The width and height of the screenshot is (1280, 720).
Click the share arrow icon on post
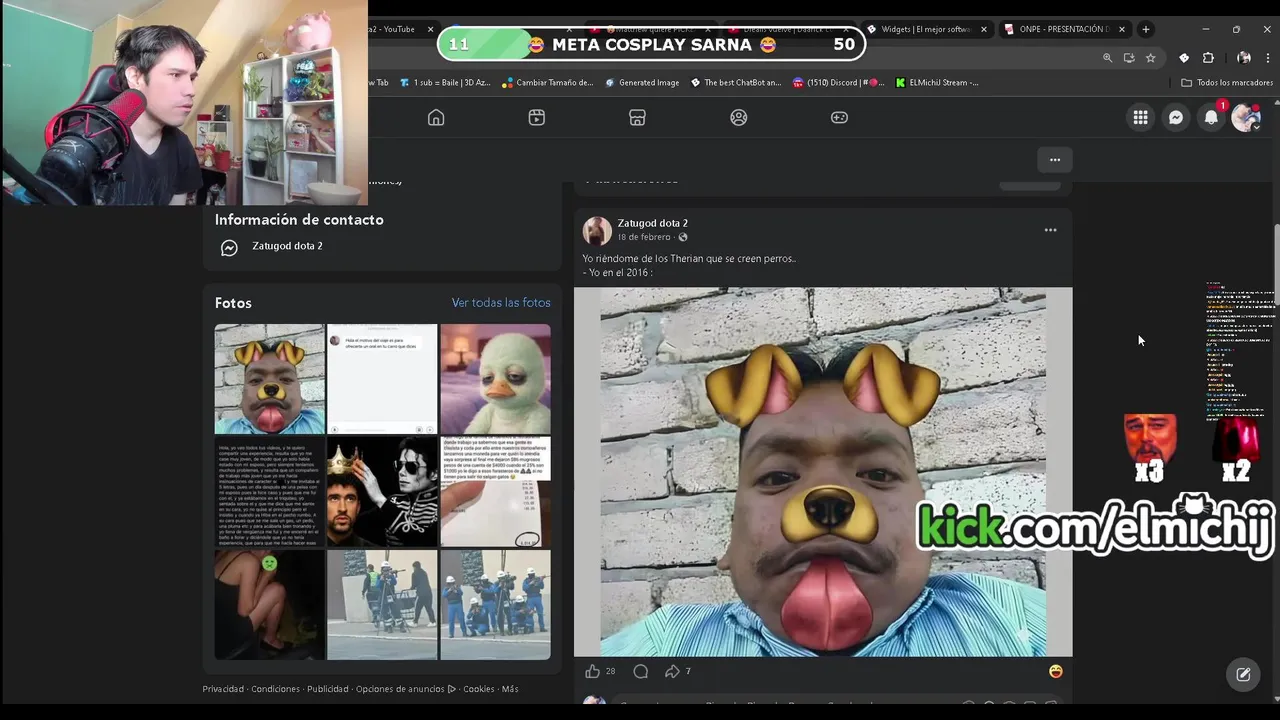672,671
